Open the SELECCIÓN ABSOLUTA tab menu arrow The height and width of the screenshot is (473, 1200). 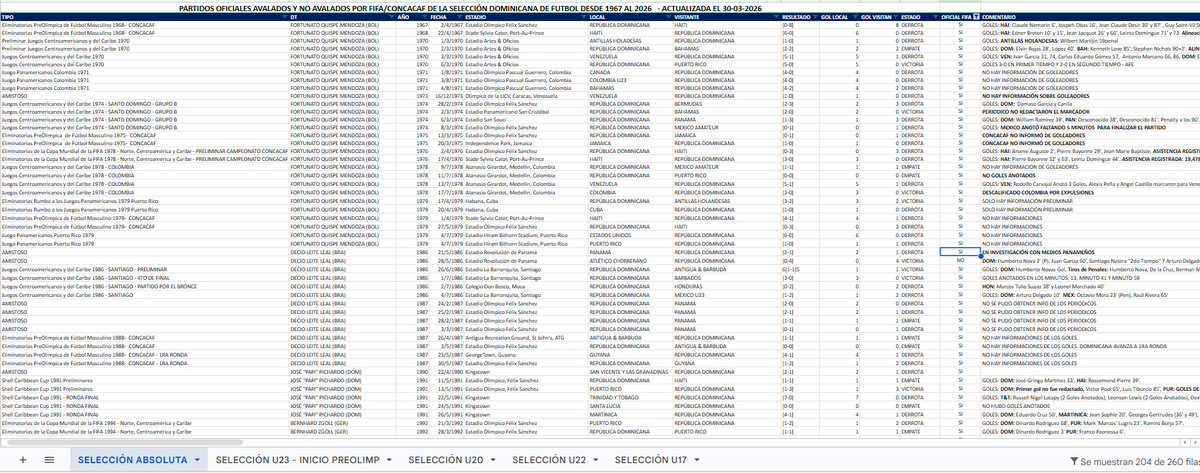[197, 460]
